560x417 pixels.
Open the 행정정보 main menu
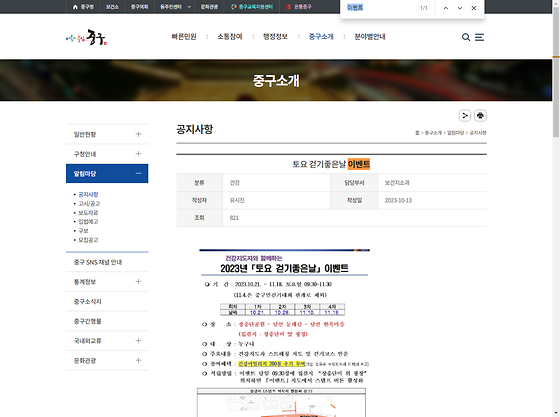coord(275,37)
